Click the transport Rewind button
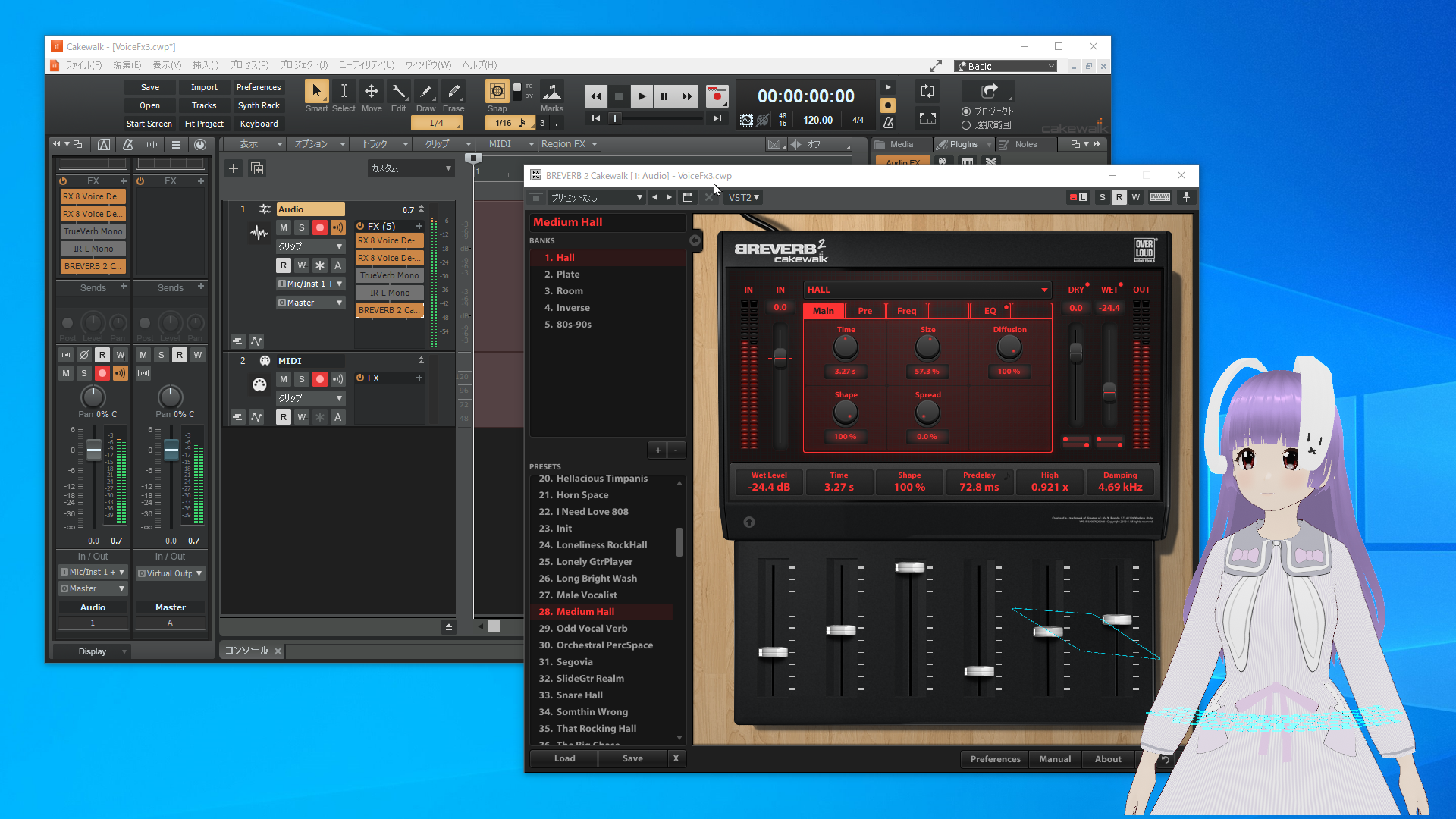The image size is (1456, 819). click(x=596, y=96)
